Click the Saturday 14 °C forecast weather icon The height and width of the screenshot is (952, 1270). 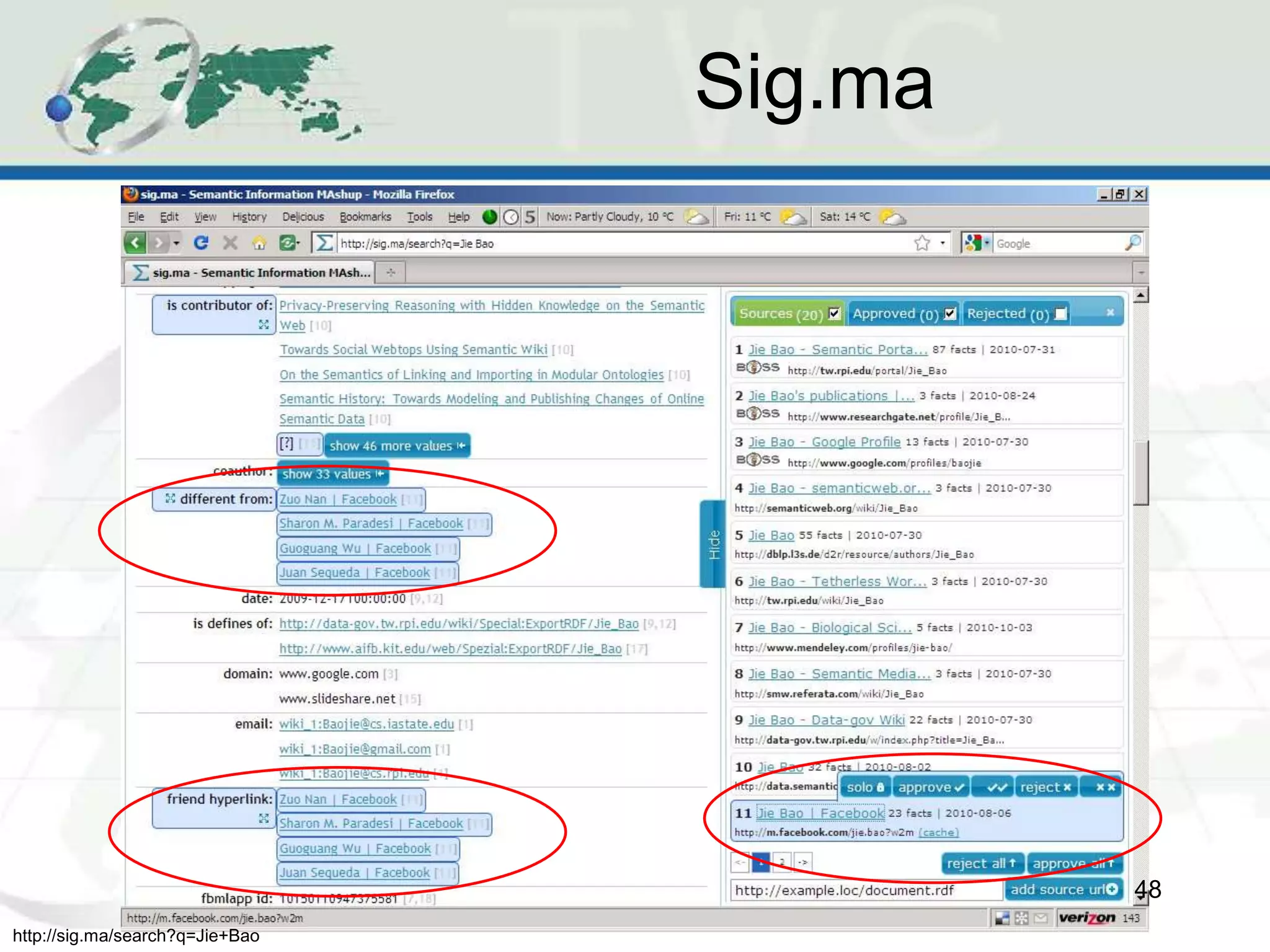pos(892,217)
